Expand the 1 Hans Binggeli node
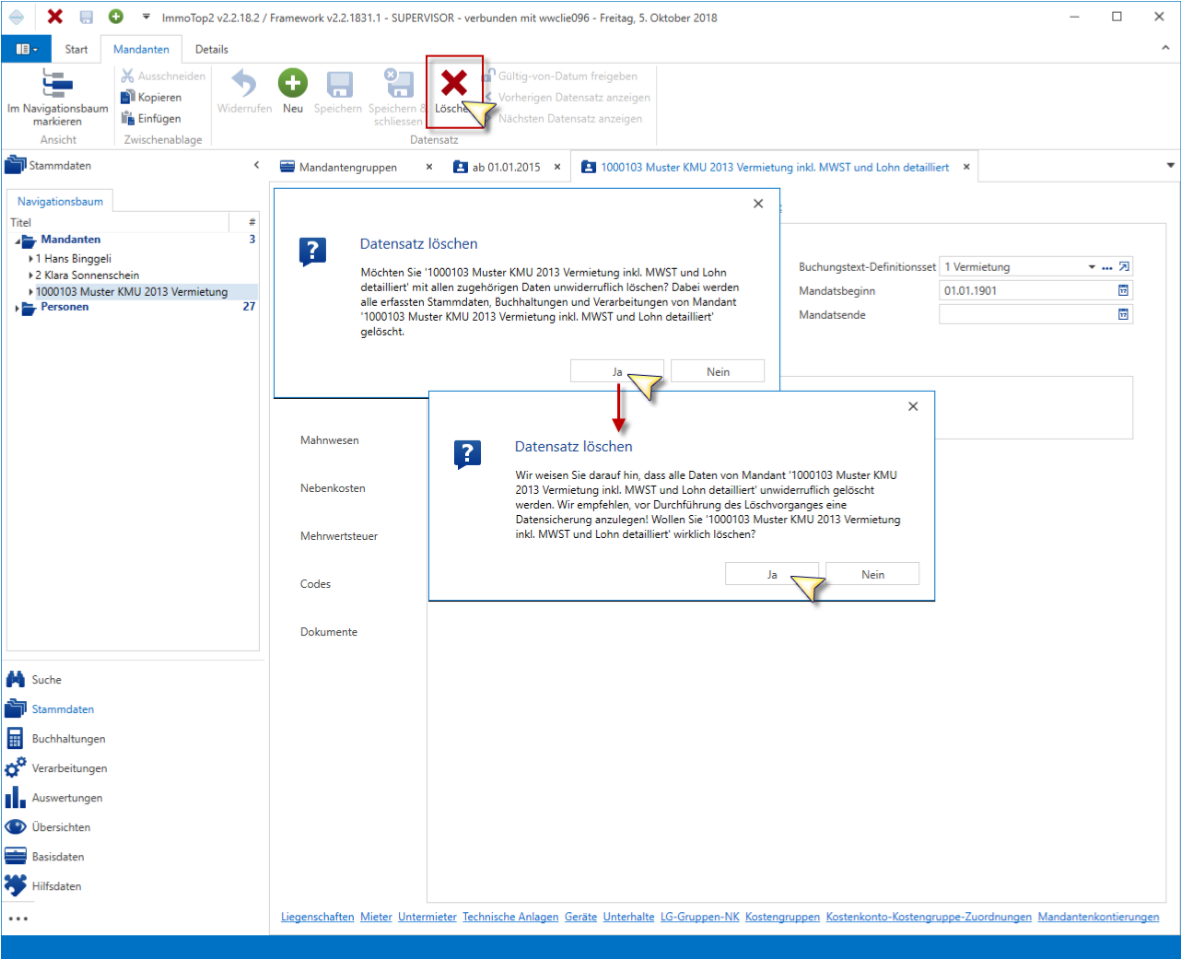 [31, 258]
